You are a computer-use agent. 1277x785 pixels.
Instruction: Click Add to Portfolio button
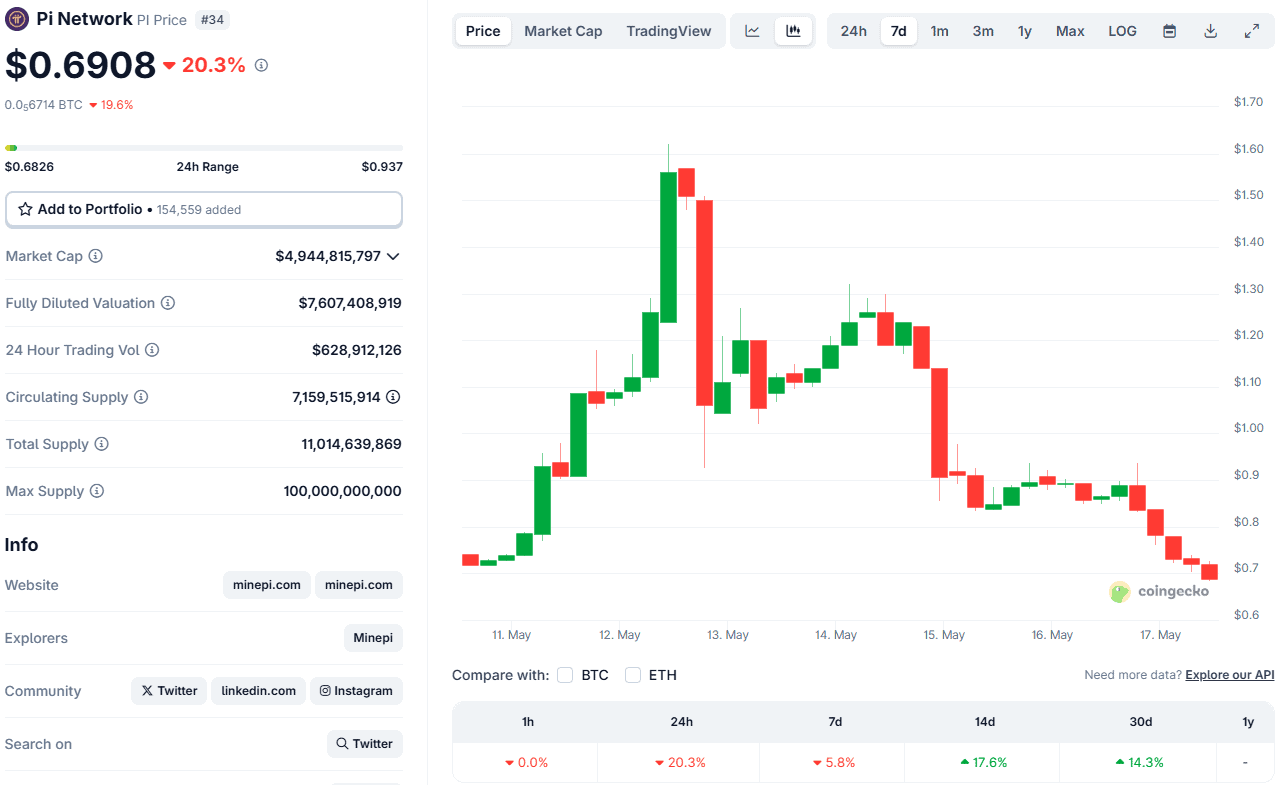tap(204, 210)
